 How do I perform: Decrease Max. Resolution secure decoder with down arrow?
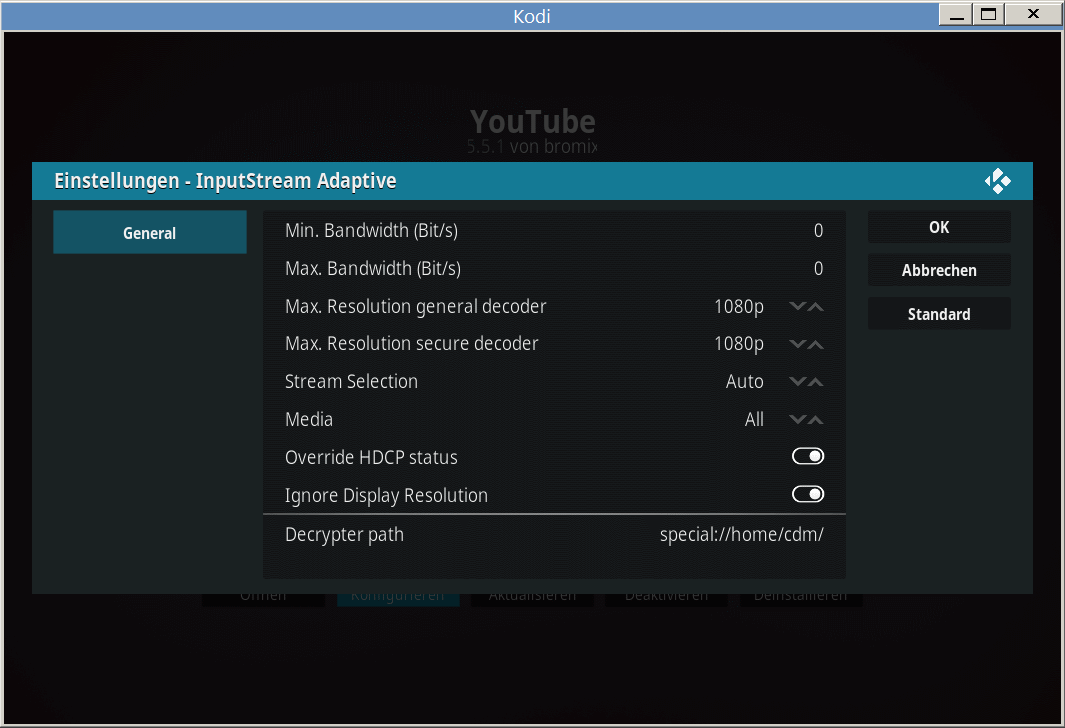point(797,344)
